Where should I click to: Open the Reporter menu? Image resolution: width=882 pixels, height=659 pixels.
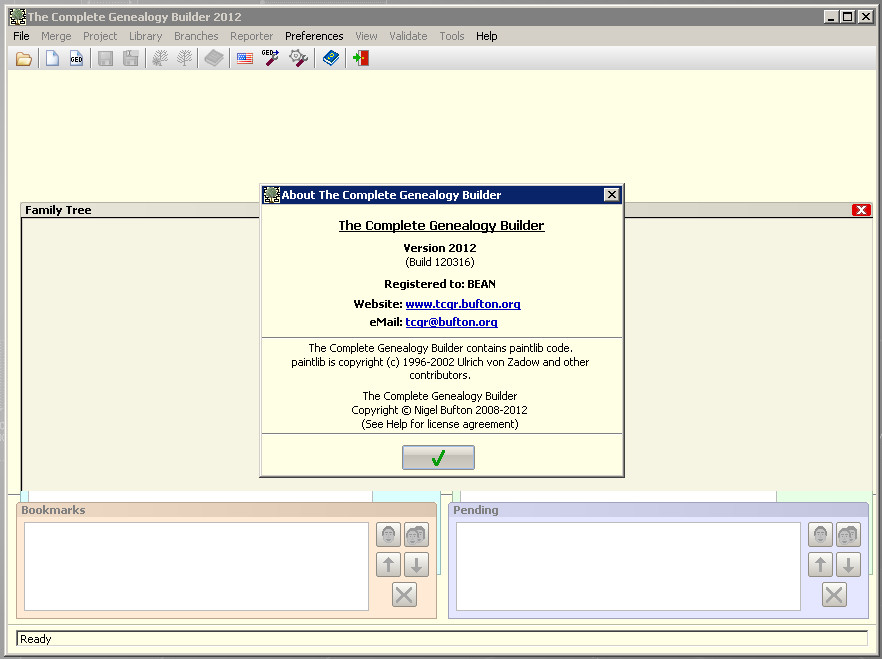tap(251, 36)
